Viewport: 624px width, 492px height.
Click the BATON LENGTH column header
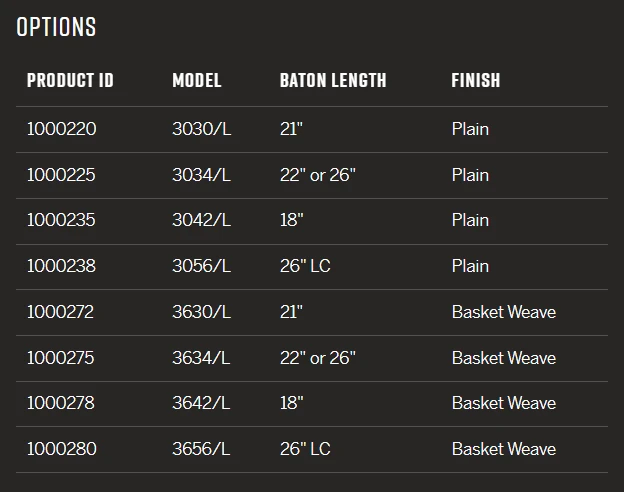333,81
